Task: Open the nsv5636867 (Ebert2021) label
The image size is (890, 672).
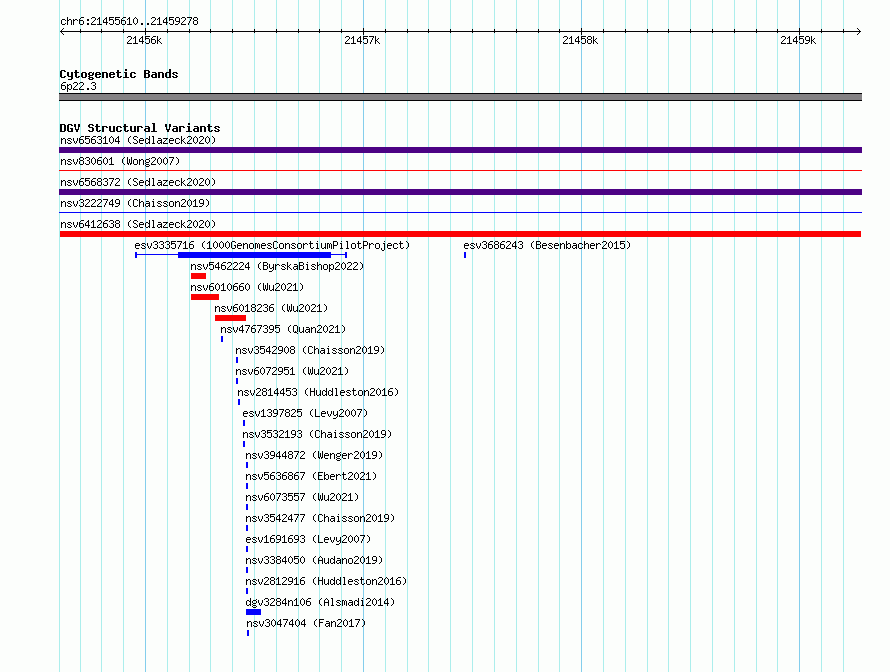Action: point(311,476)
